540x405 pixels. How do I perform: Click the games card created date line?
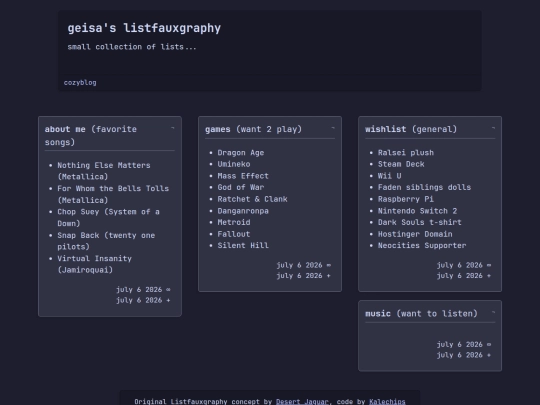click(303, 276)
